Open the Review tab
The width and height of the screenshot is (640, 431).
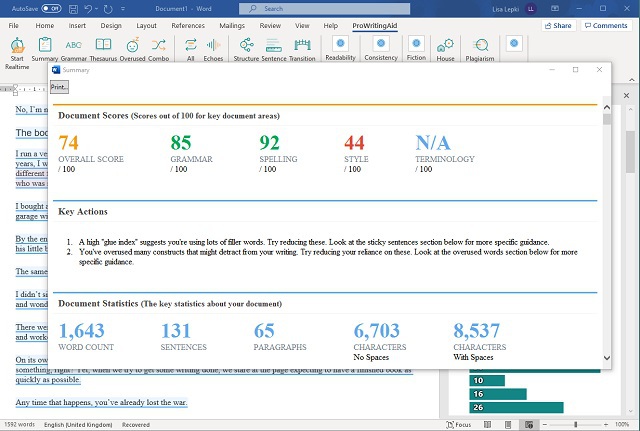coord(270,25)
